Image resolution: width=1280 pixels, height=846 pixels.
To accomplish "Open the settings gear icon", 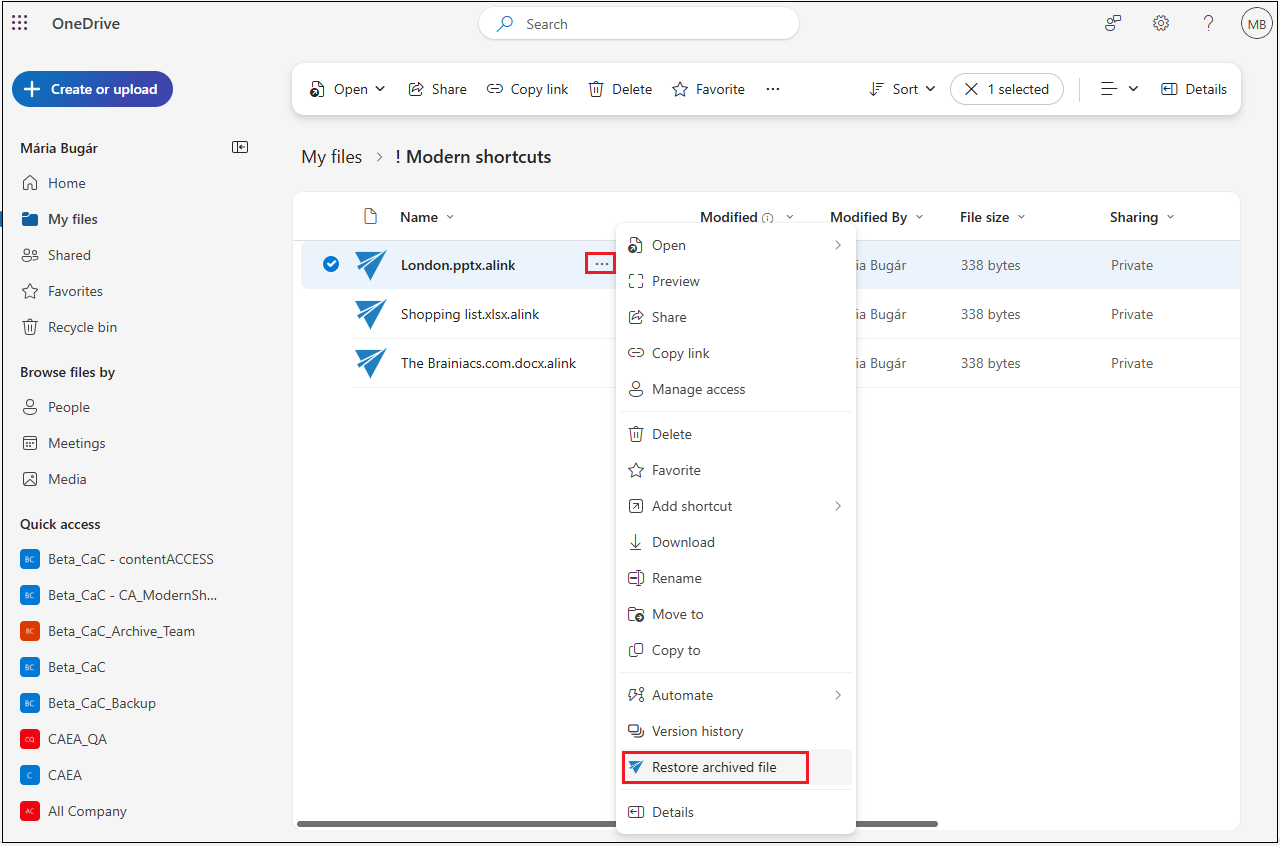I will coord(1161,23).
